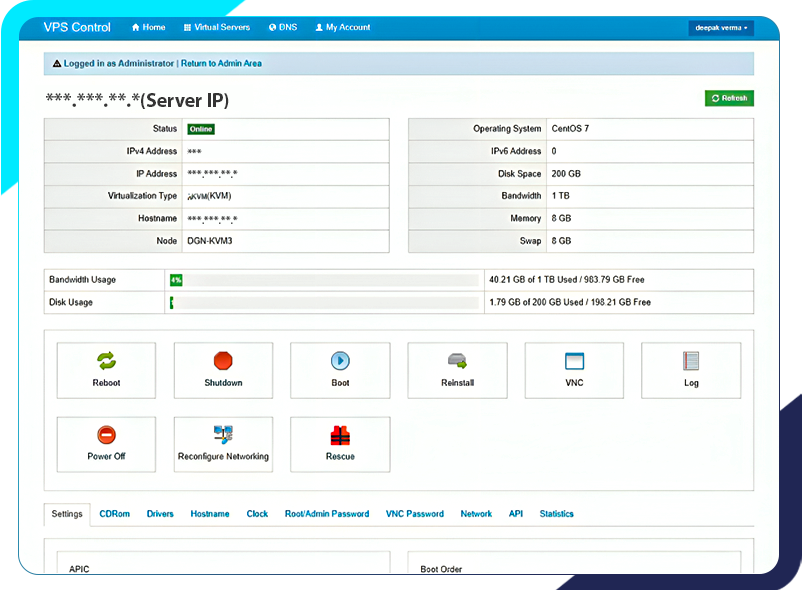Viewport: 802px width, 590px height.
Task: Click the Shutdown label
Action: 224,383
